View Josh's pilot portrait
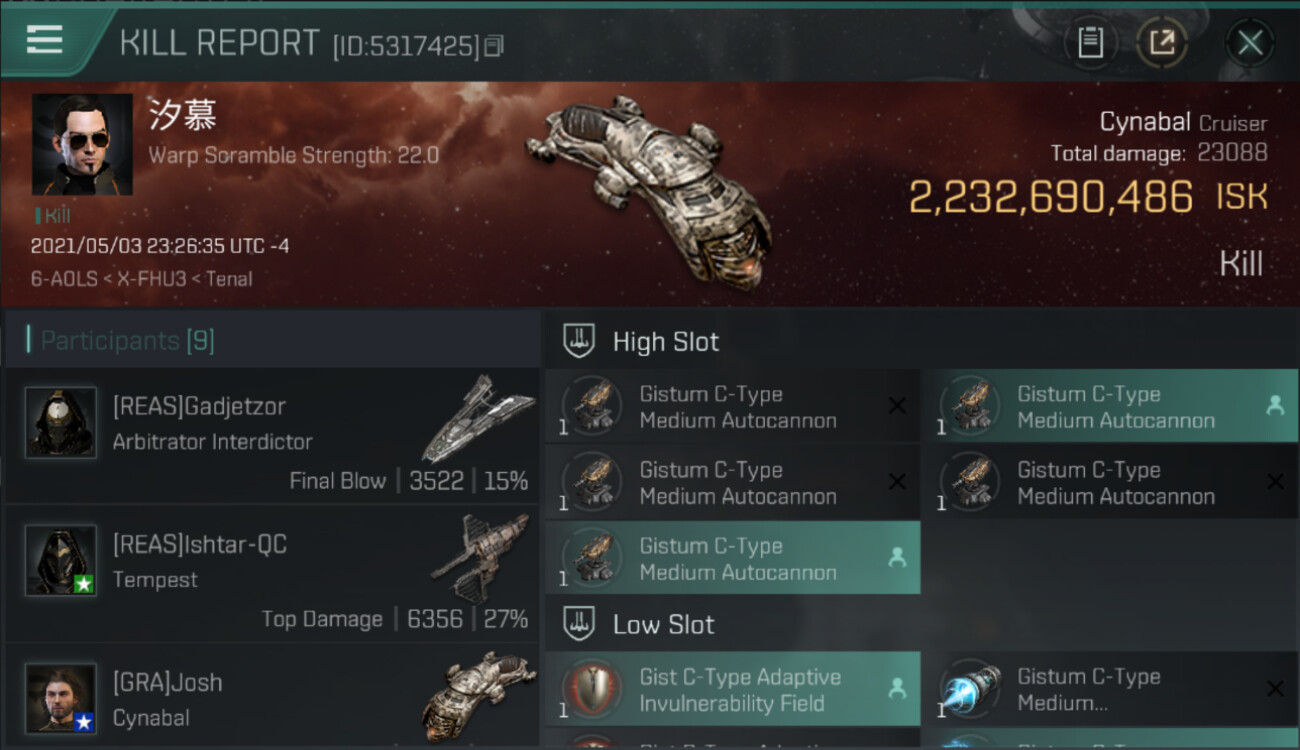The image size is (1300, 750). [61, 698]
